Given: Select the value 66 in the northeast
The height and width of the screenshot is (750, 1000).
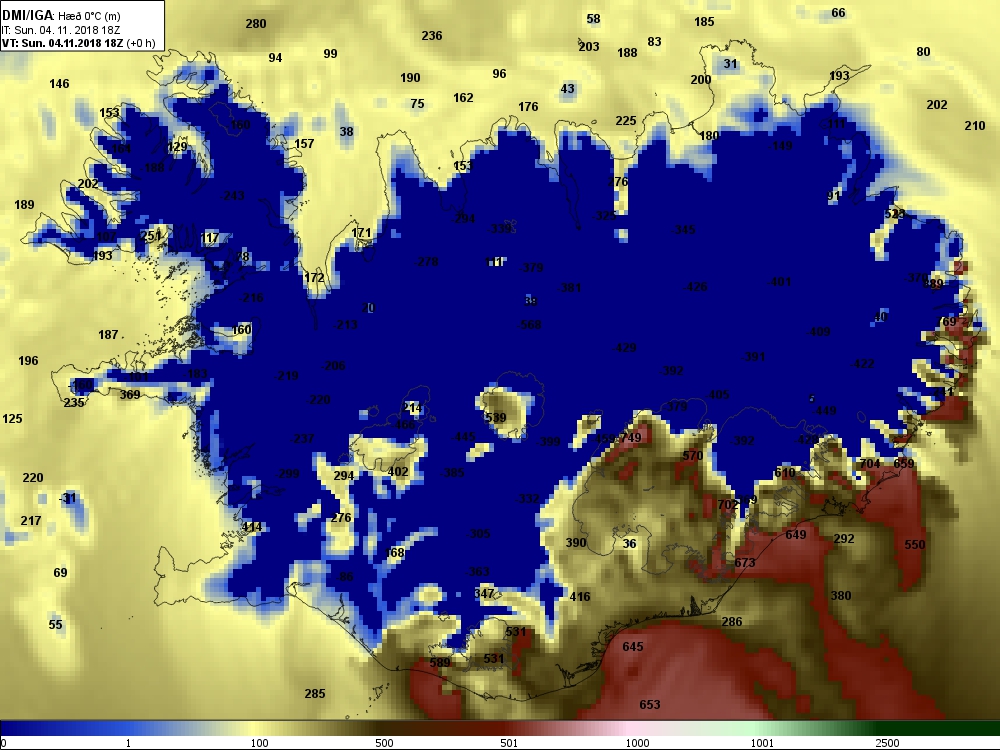Looking at the screenshot, I should click(838, 13).
